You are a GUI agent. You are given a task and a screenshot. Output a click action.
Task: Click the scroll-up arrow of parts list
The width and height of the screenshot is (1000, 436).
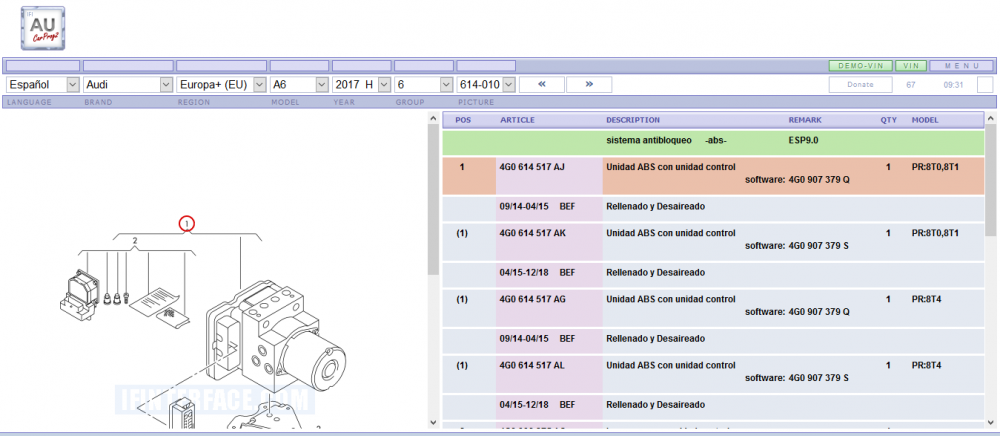tap(990, 118)
